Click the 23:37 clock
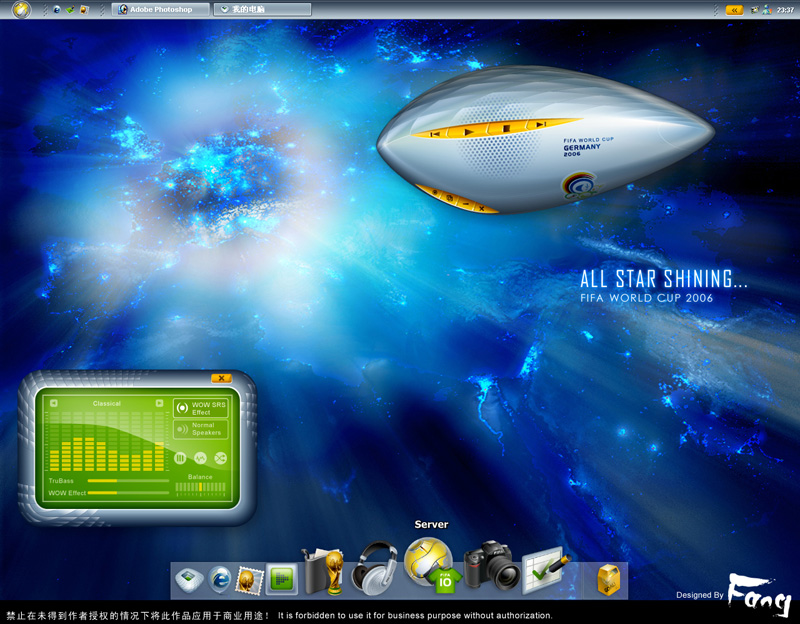 (x=785, y=10)
